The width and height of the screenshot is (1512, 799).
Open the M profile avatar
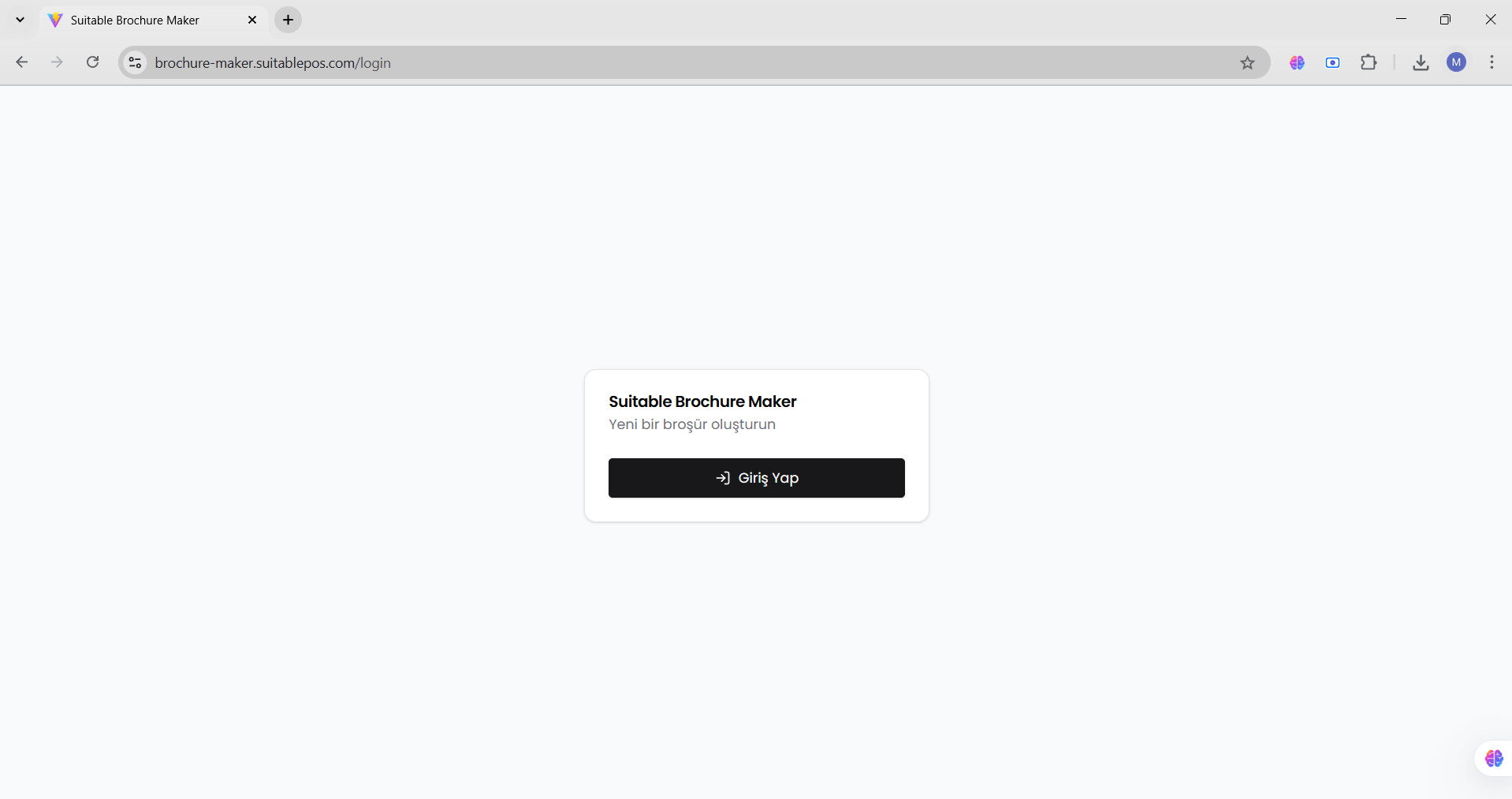(1457, 62)
